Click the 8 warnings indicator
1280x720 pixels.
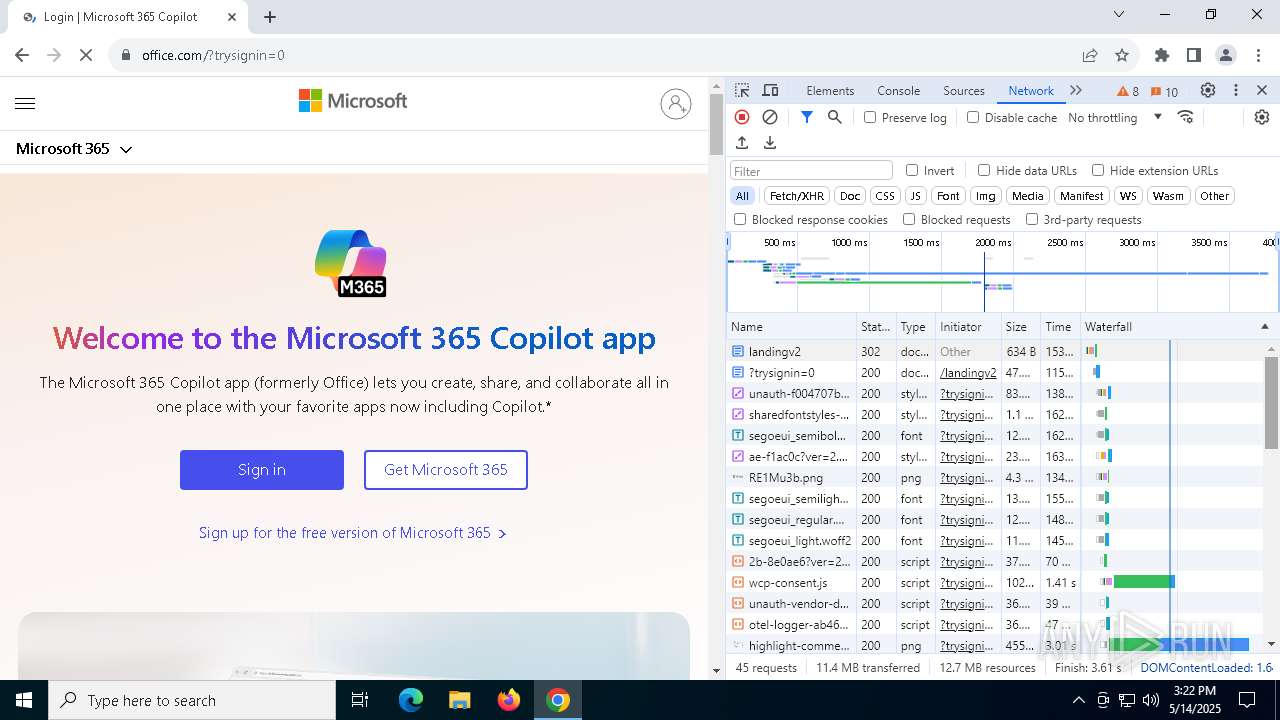click(1128, 91)
